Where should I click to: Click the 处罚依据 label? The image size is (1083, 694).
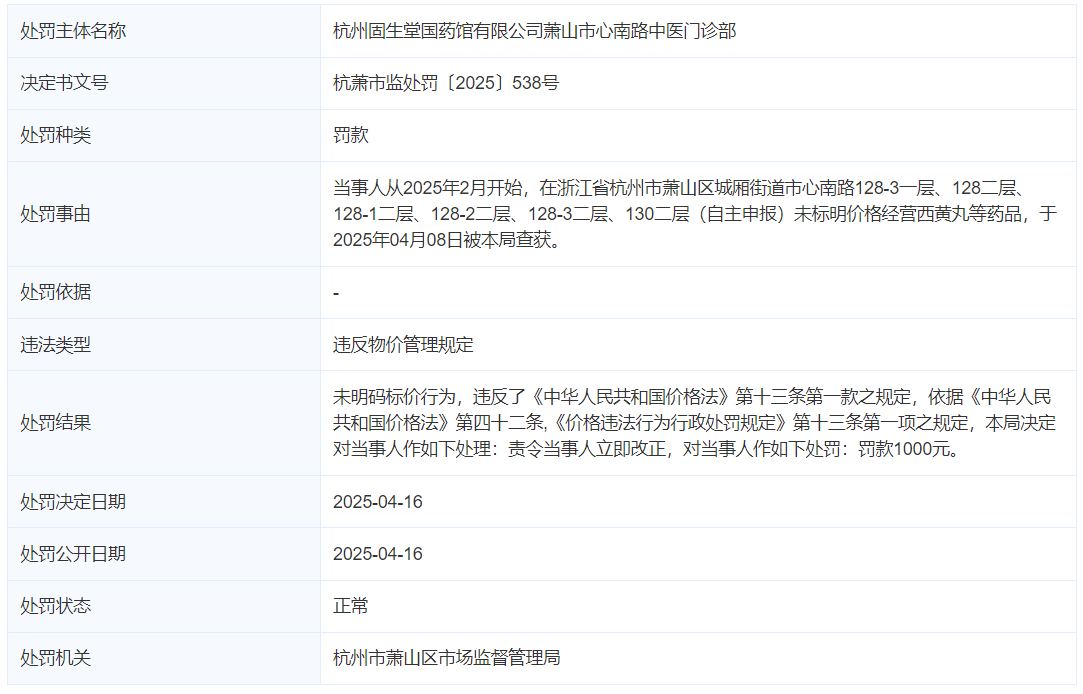55,292
